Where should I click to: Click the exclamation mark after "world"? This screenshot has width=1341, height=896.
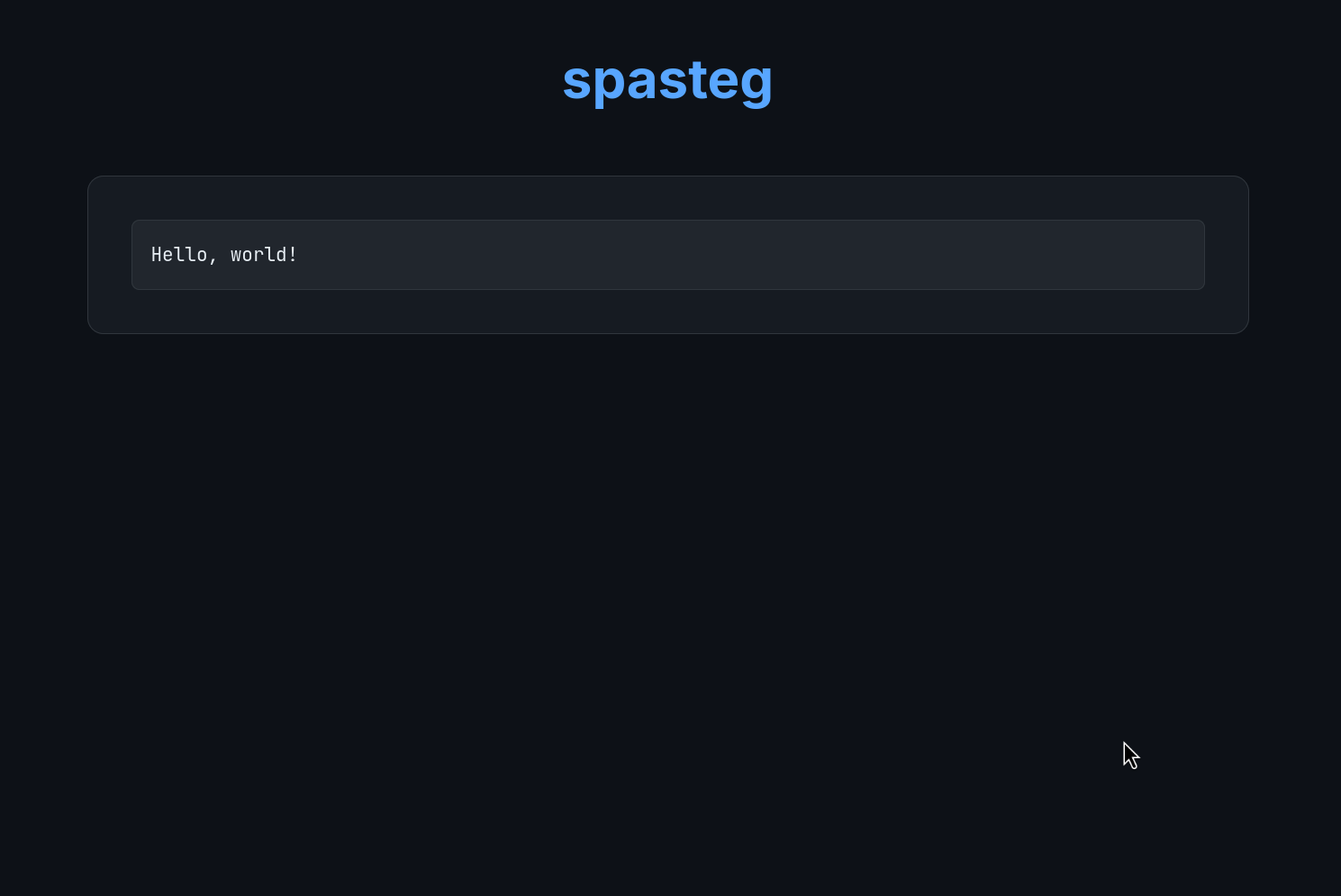pos(293,255)
